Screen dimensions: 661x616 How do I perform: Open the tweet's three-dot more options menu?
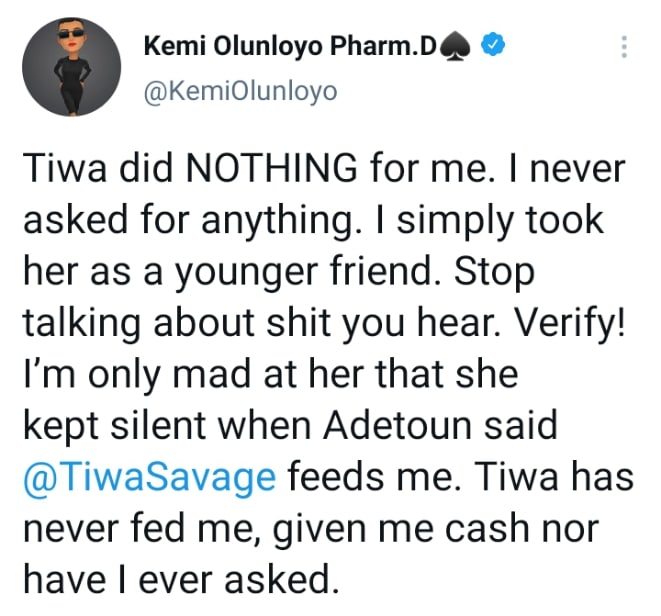[625, 47]
